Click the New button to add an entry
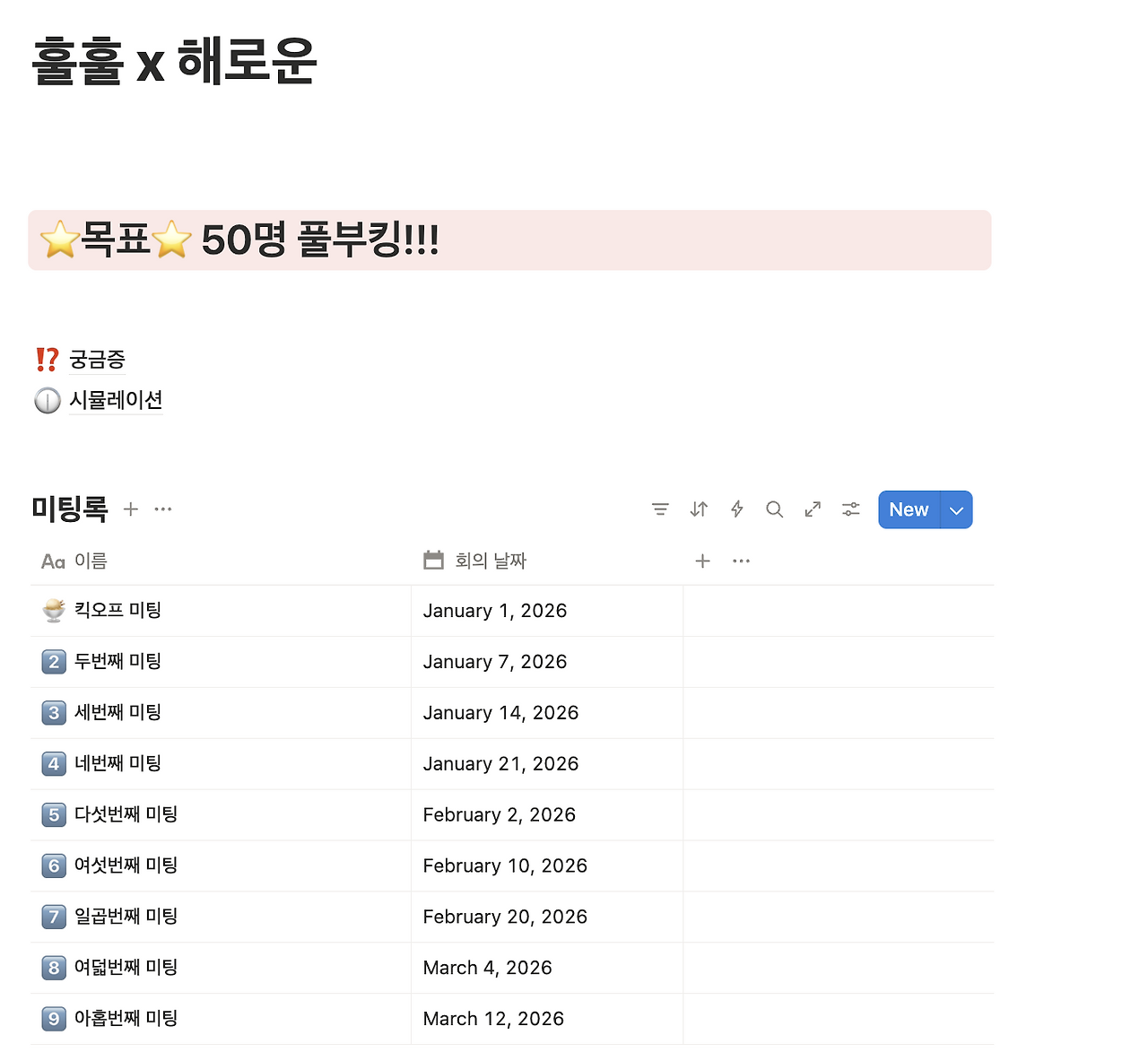1148x1061 pixels. (x=909, y=509)
